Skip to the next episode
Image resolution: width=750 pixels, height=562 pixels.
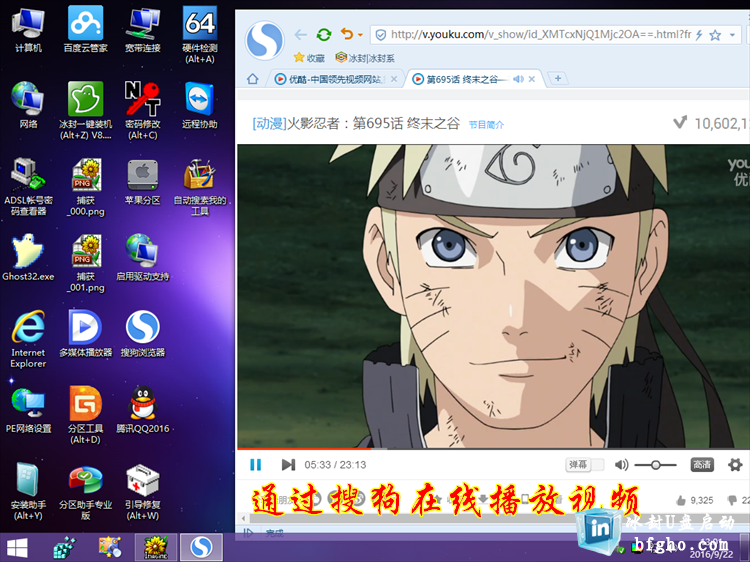pos(288,464)
